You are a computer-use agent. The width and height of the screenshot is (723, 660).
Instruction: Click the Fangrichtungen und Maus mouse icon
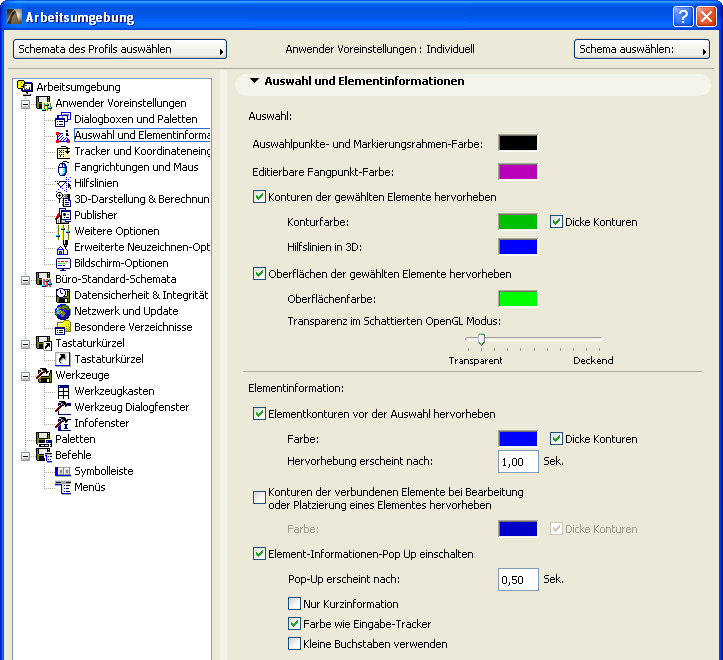(x=63, y=167)
